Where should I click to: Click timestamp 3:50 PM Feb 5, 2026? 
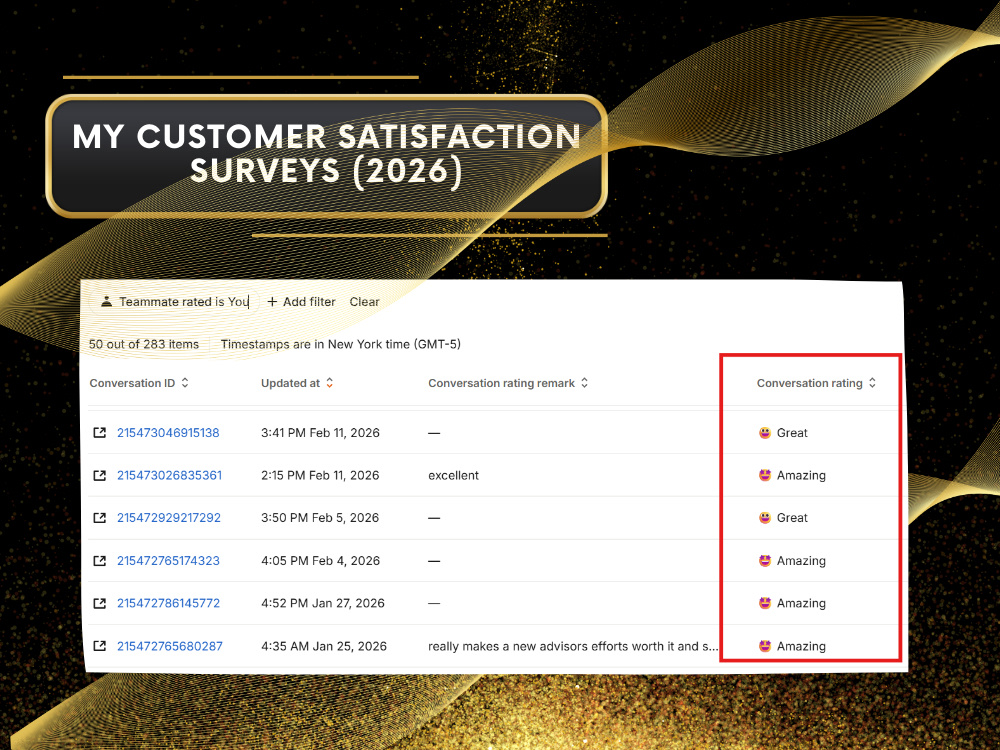[x=320, y=518]
